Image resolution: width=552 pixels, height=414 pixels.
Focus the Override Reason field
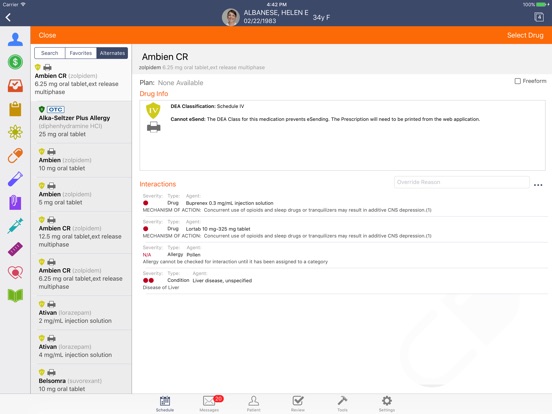[462, 182]
